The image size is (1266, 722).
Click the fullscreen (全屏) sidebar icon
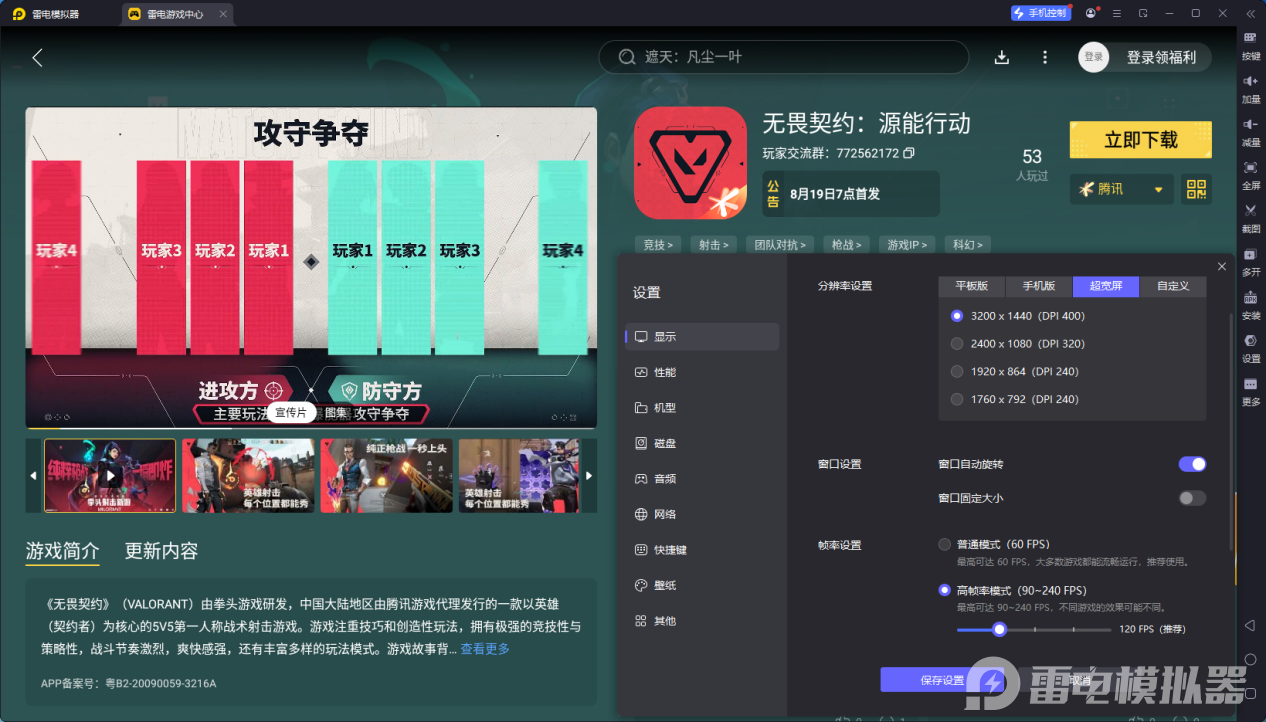tap(1250, 168)
